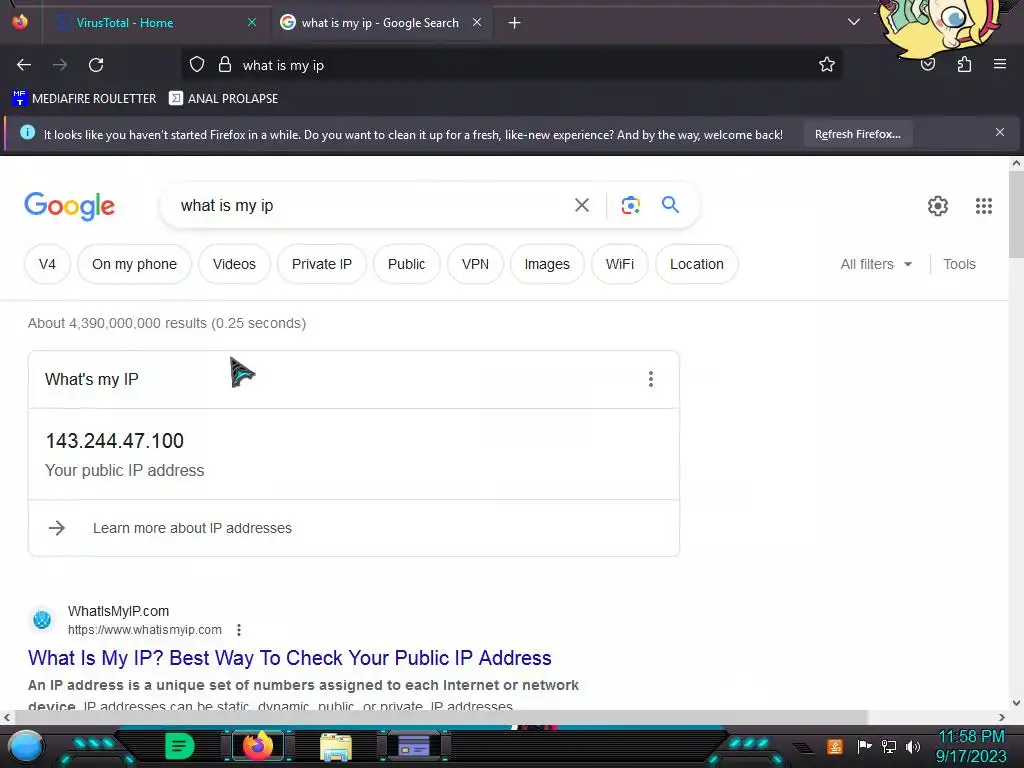Select the Location filter chip
Image resolution: width=1024 pixels, height=768 pixels.
[x=697, y=264]
